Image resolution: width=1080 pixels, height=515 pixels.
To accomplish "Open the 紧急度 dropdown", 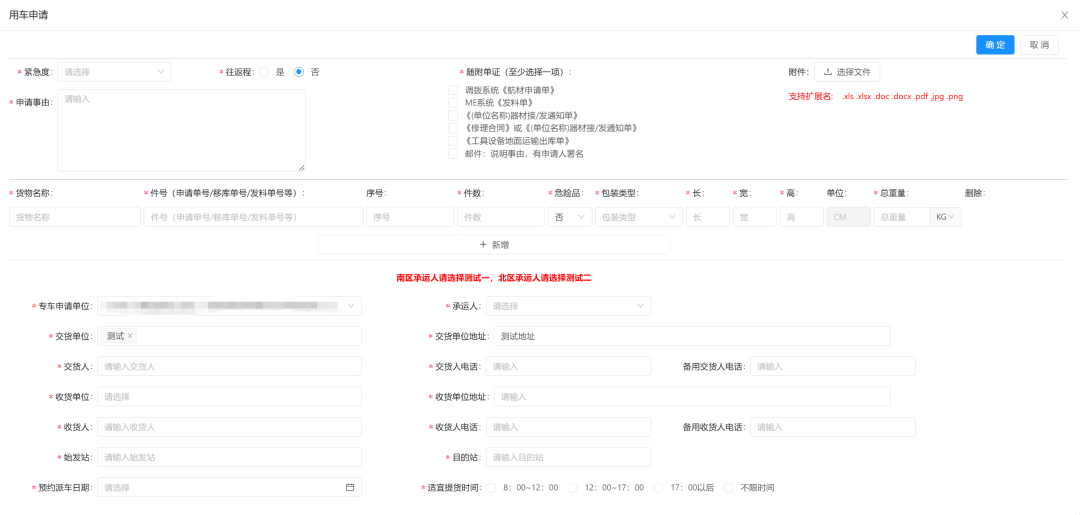I will (x=113, y=72).
